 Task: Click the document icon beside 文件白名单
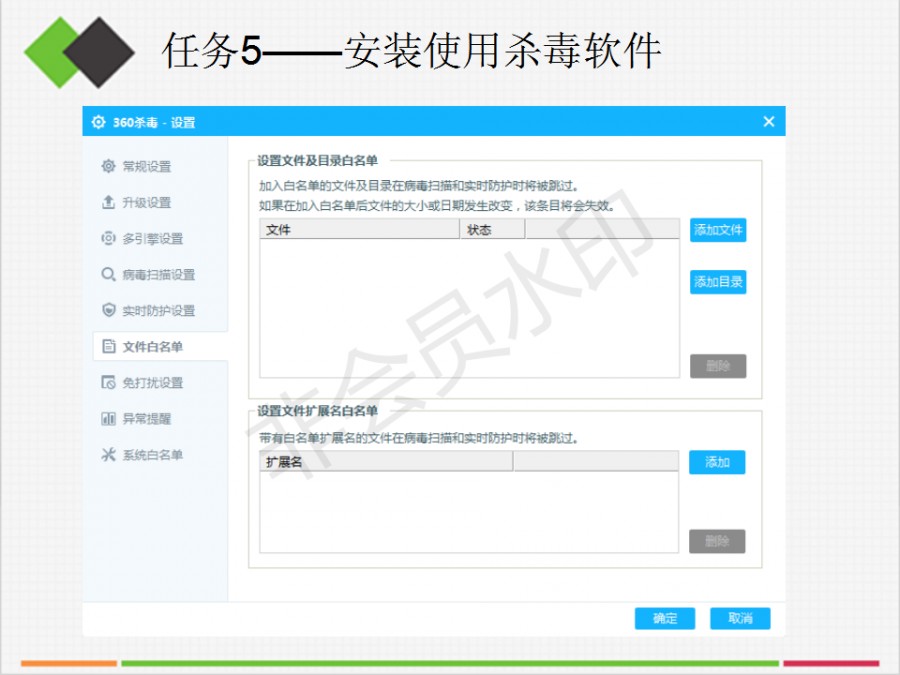tap(109, 347)
